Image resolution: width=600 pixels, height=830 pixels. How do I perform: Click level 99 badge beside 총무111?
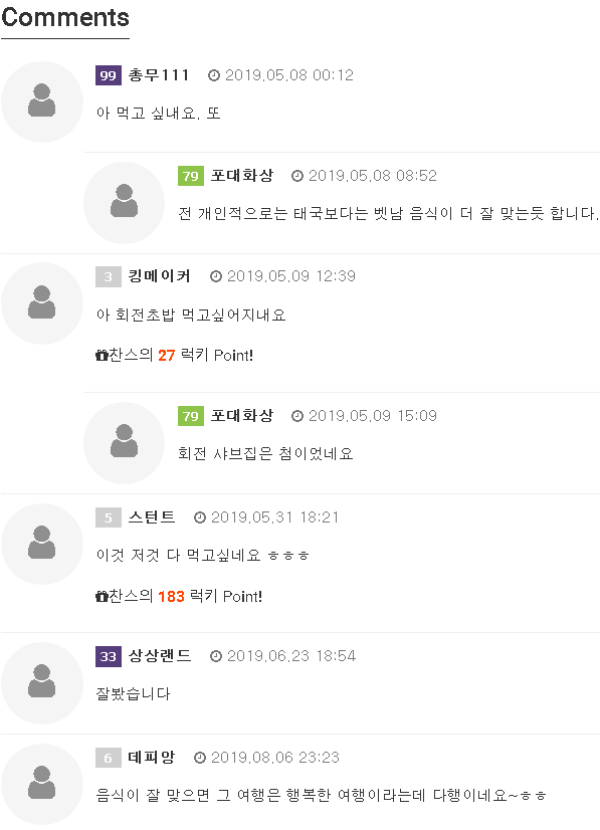pos(108,75)
